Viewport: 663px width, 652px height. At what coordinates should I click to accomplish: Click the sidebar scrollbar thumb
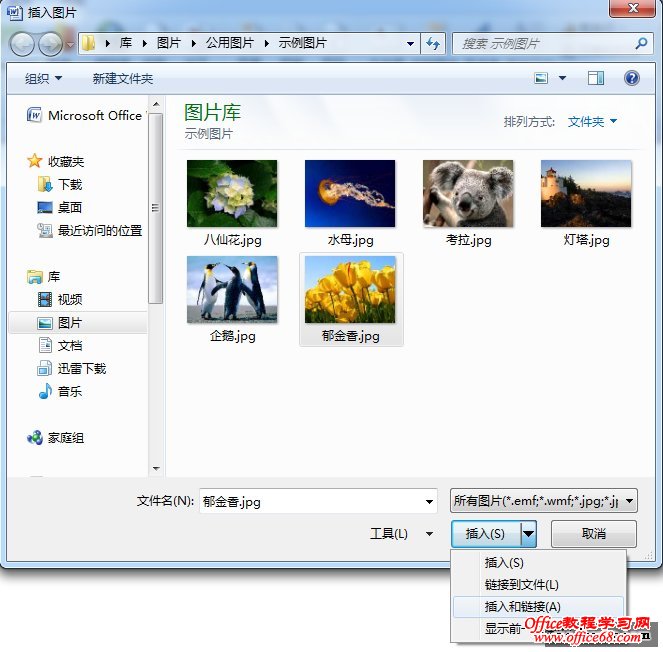point(156,208)
